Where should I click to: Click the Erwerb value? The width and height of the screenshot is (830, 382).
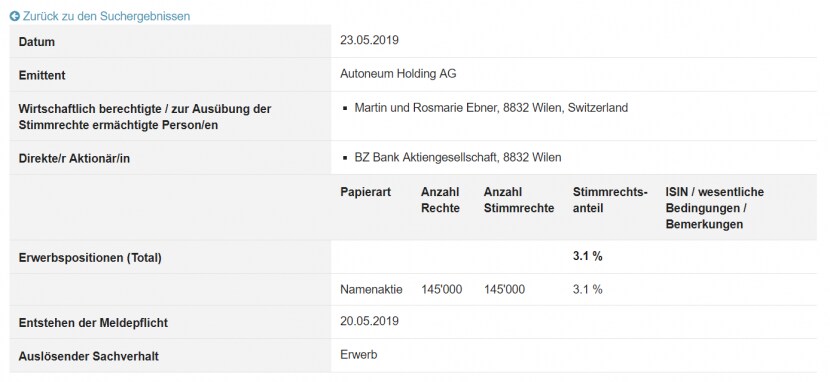pyautogui.click(x=359, y=354)
